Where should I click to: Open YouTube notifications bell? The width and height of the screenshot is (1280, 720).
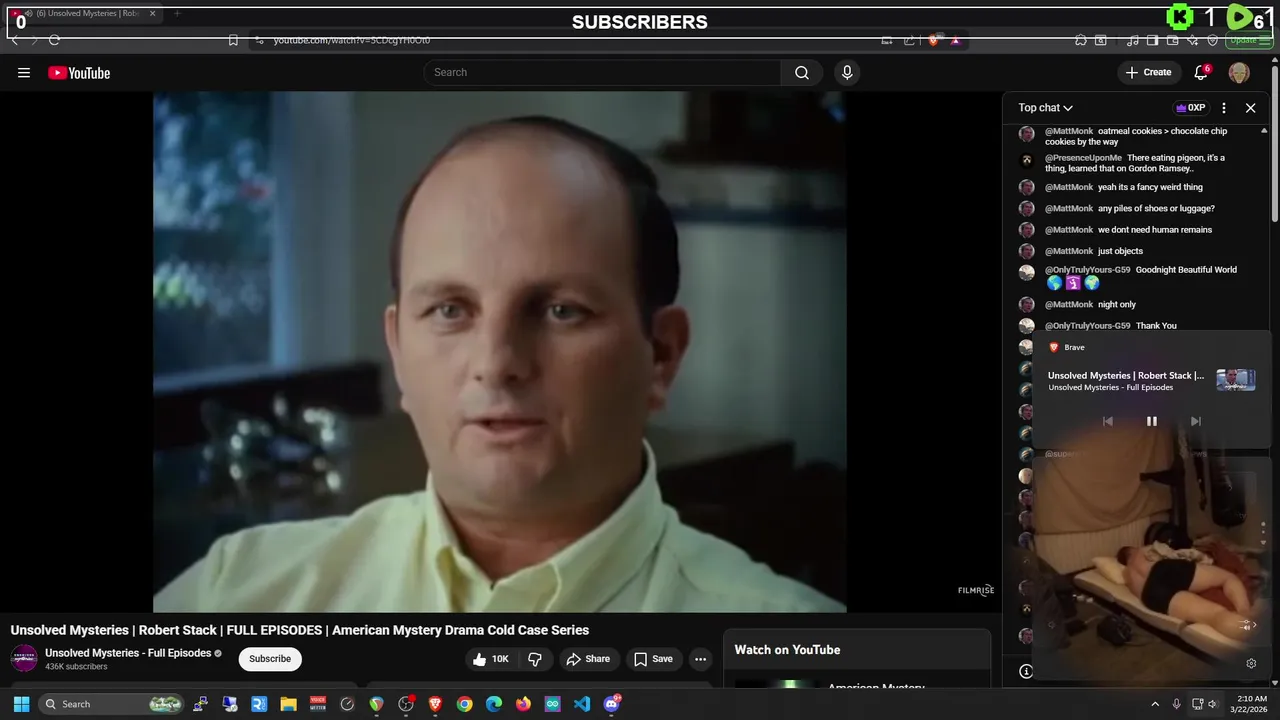1202,72
